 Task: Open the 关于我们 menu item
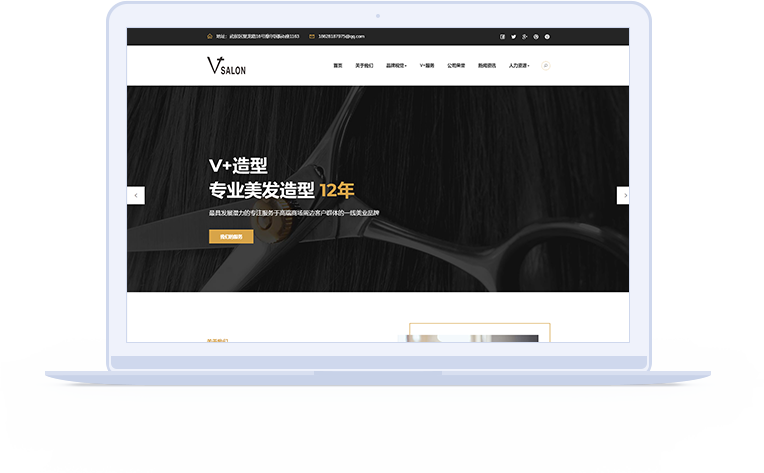pyautogui.click(x=365, y=66)
